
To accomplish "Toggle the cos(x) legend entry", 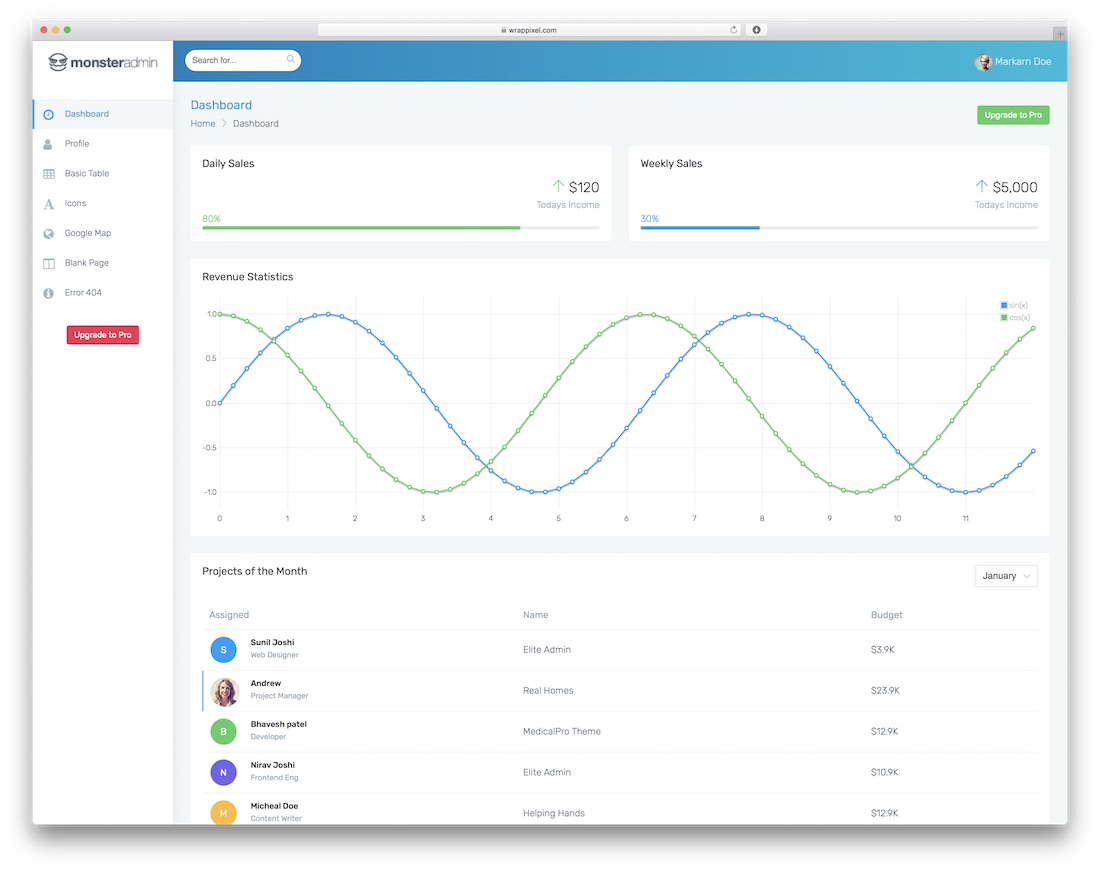I will 1014,318.
